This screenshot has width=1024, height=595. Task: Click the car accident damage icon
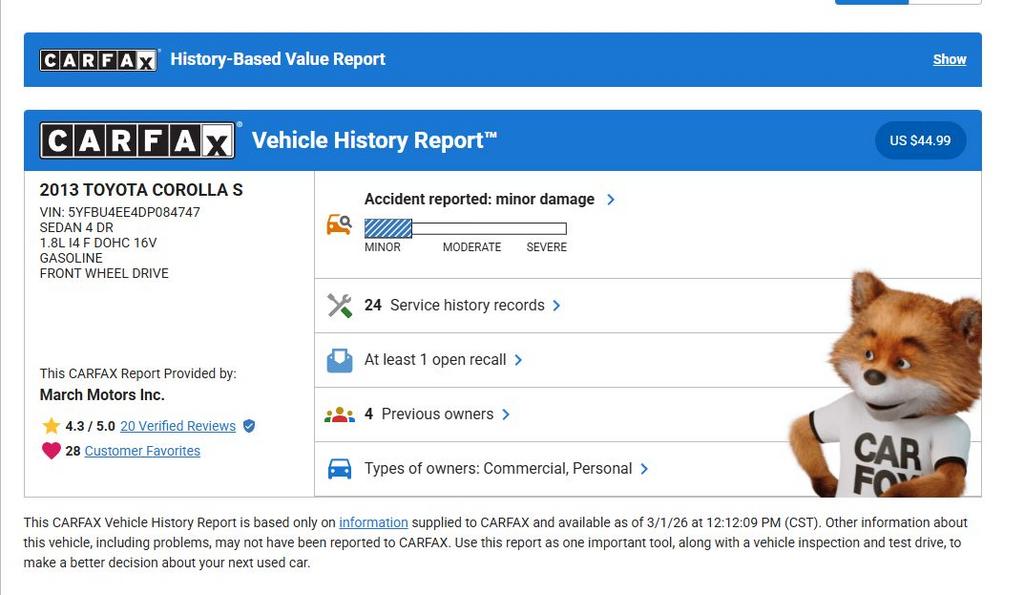[339, 225]
